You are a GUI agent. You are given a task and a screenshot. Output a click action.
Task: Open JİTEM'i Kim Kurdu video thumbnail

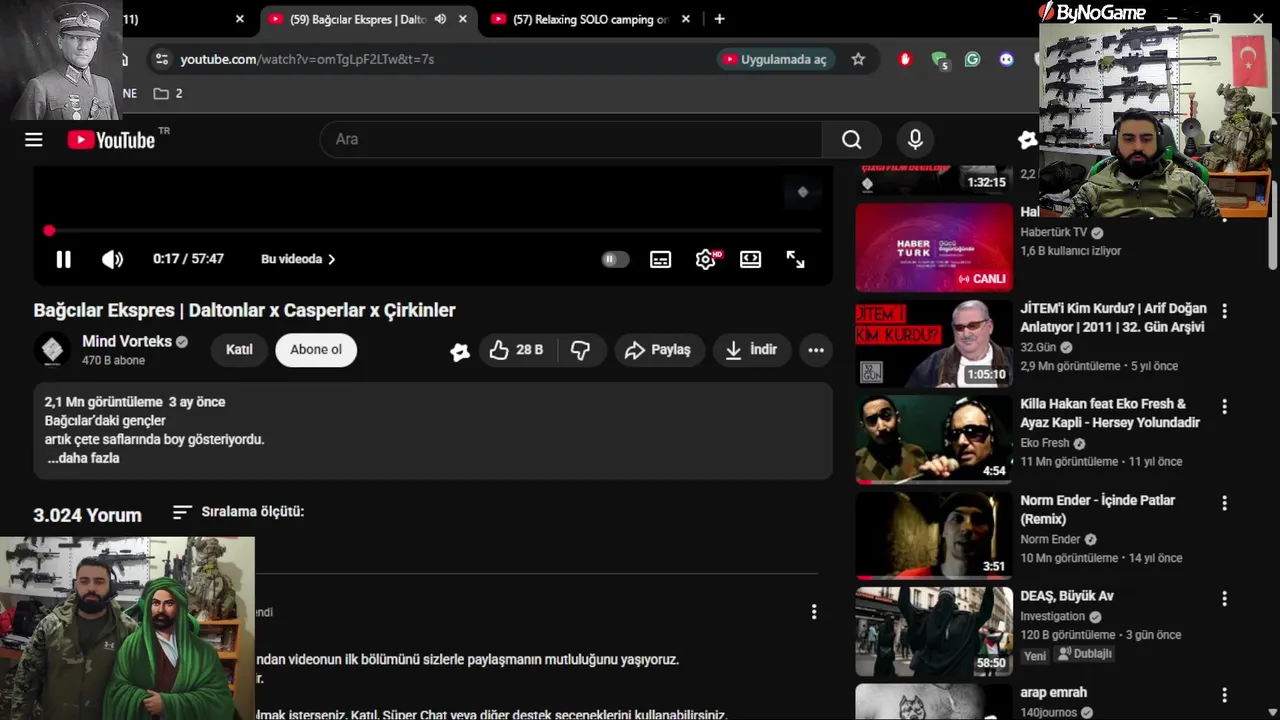[934, 343]
